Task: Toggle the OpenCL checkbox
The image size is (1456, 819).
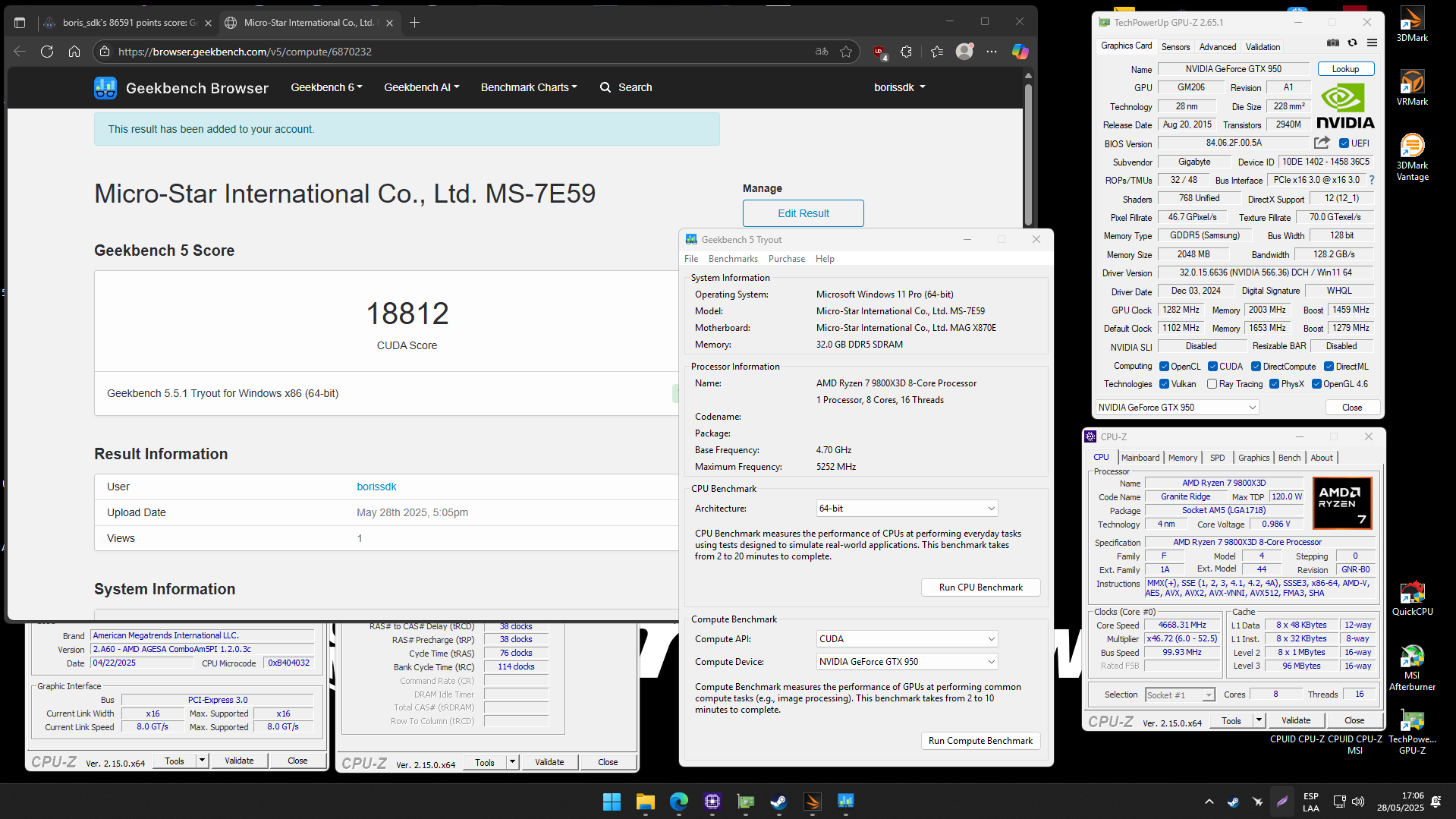Action: tap(1164, 367)
